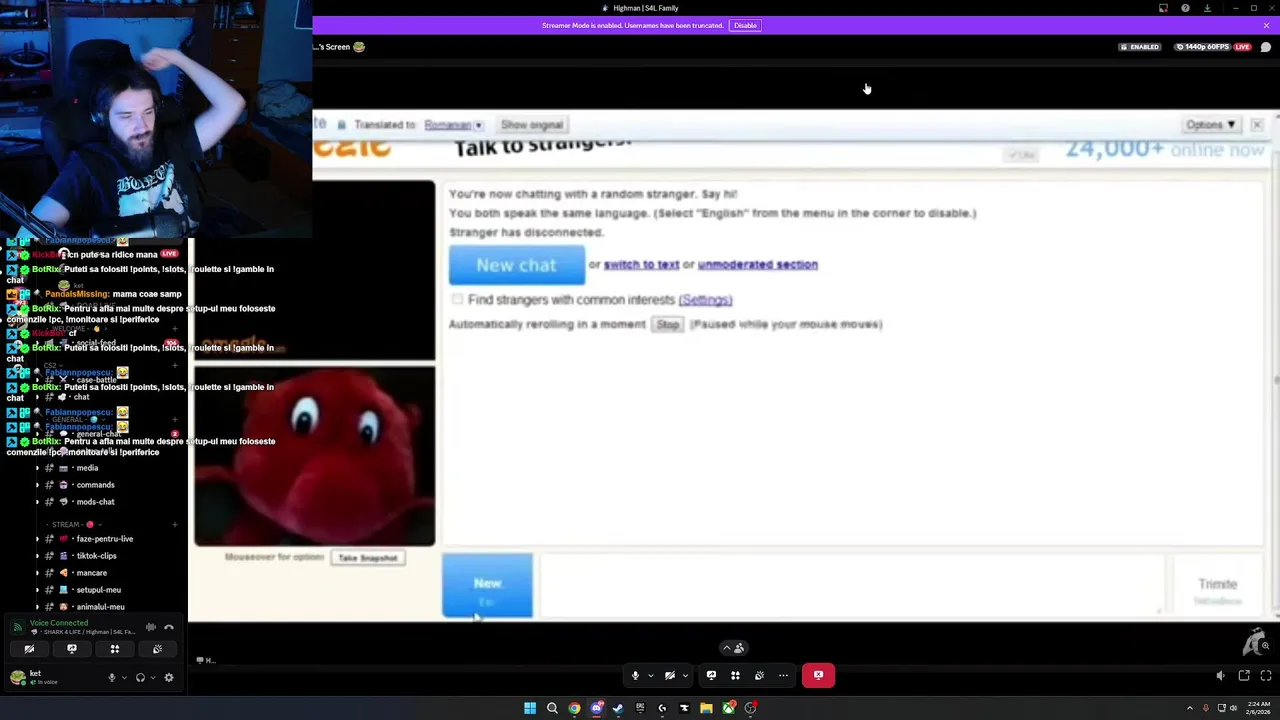
Task: Open user settings gear icon
Action: tap(169, 677)
